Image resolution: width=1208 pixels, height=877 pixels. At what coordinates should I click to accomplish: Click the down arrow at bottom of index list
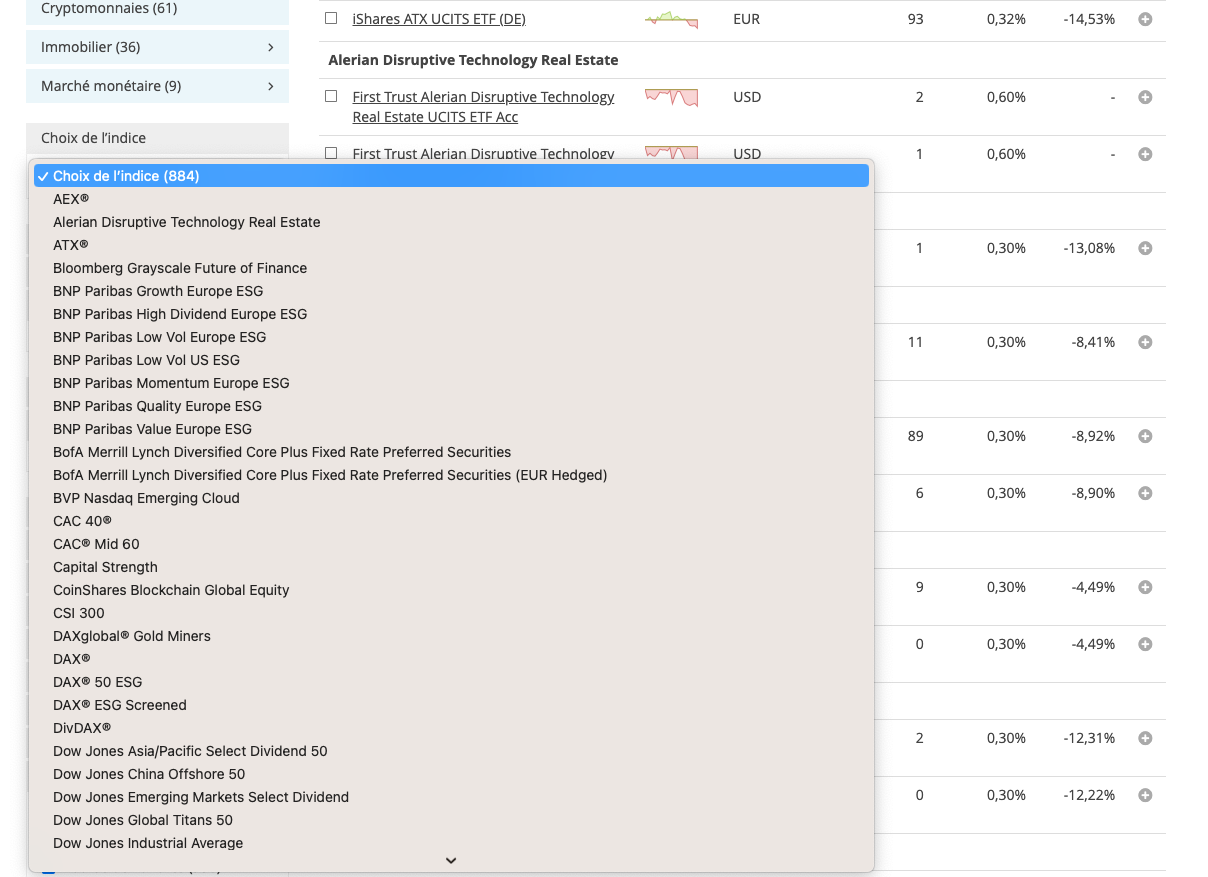(451, 860)
